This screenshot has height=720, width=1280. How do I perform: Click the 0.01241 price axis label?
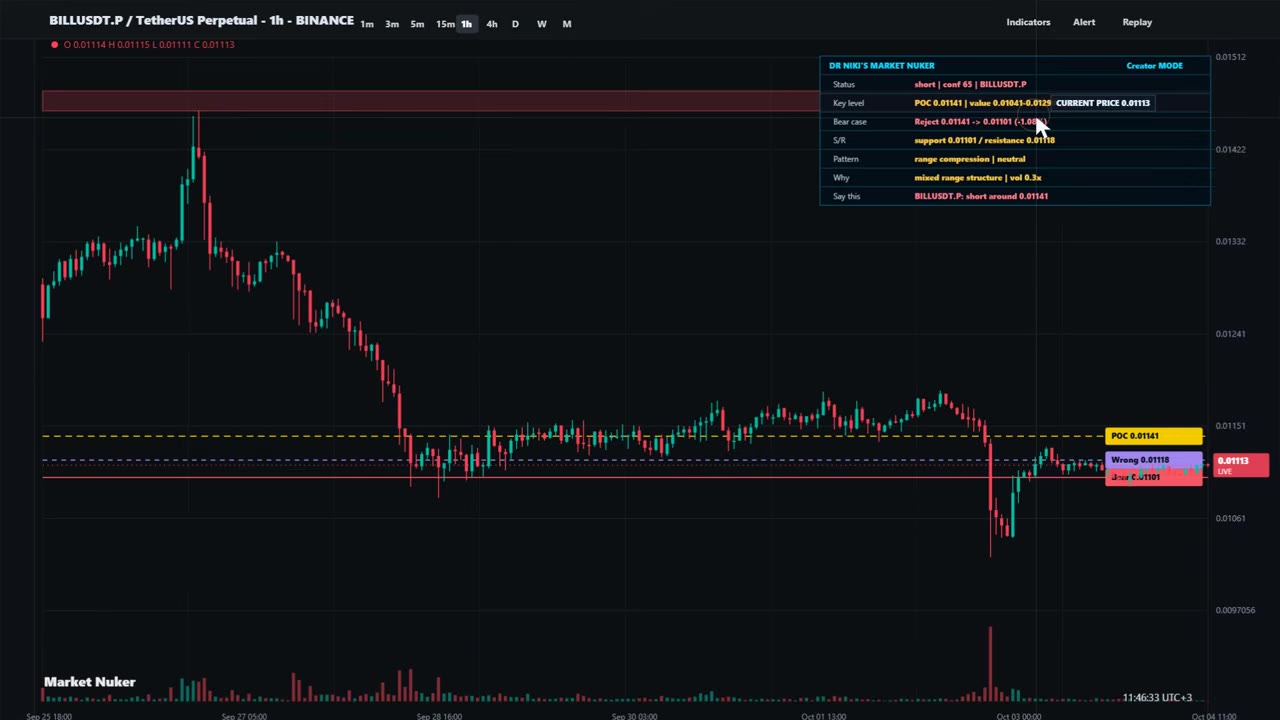coord(1231,334)
